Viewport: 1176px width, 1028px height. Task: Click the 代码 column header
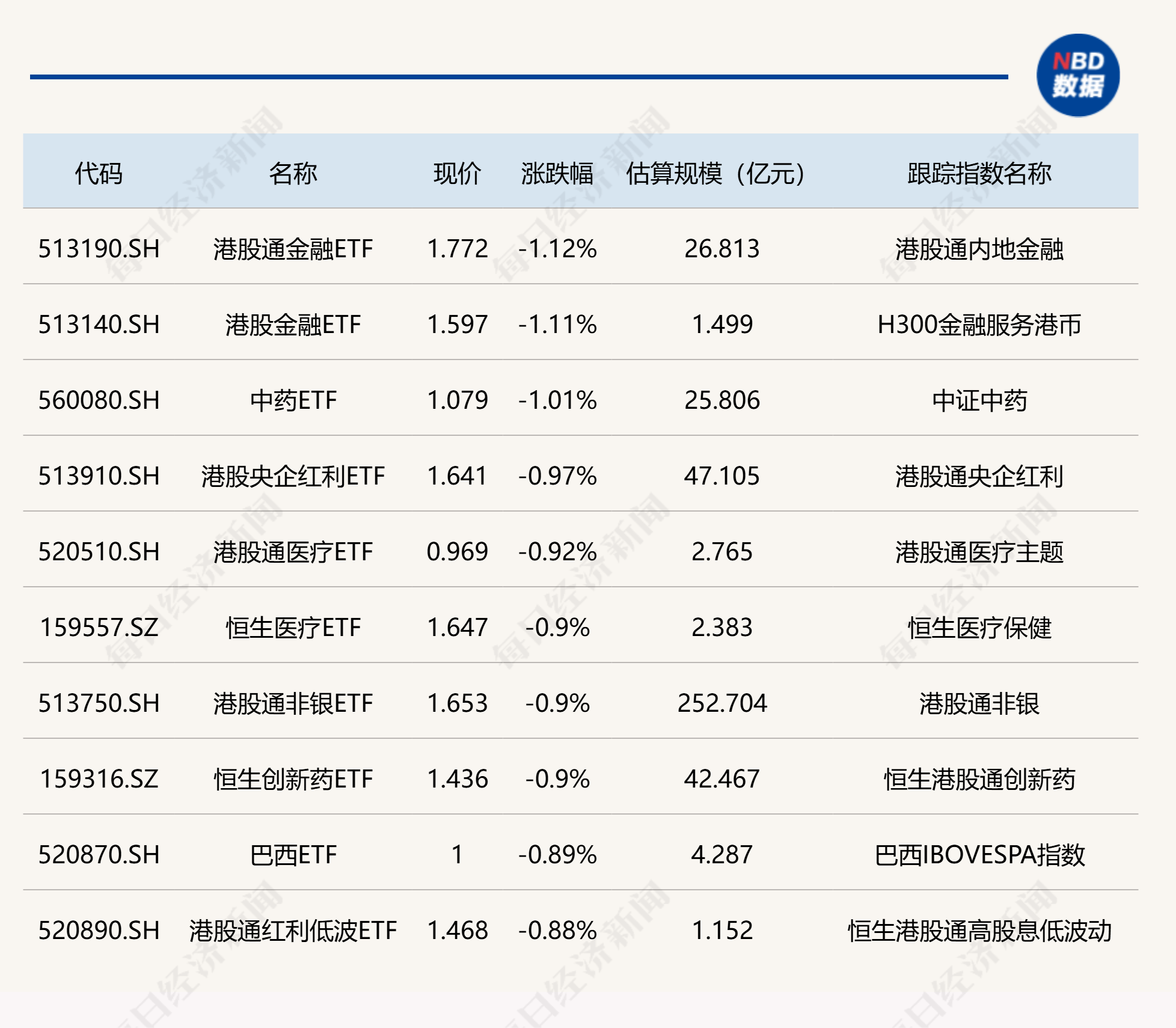pyautogui.click(x=99, y=174)
